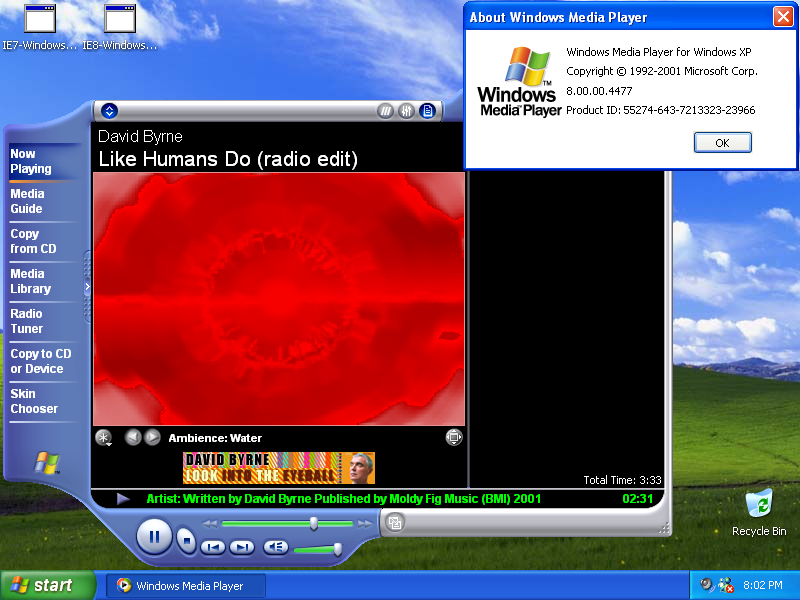Toggle the playlist pane in Now Playing
The image size is (800, 600).
(428, 111)
